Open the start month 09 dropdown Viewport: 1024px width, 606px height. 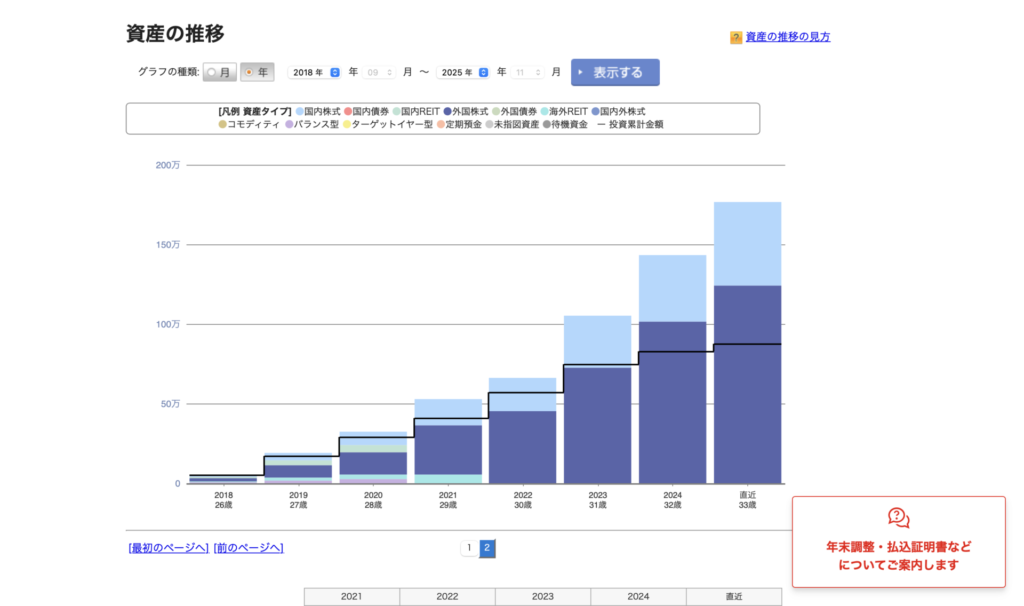[x=380, y=73]
